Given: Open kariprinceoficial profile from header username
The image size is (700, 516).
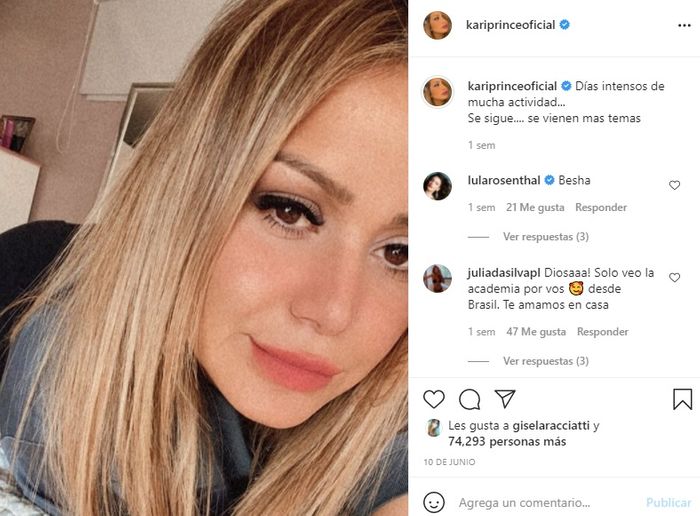Looking at the screenshot, I should pos(510,25).
